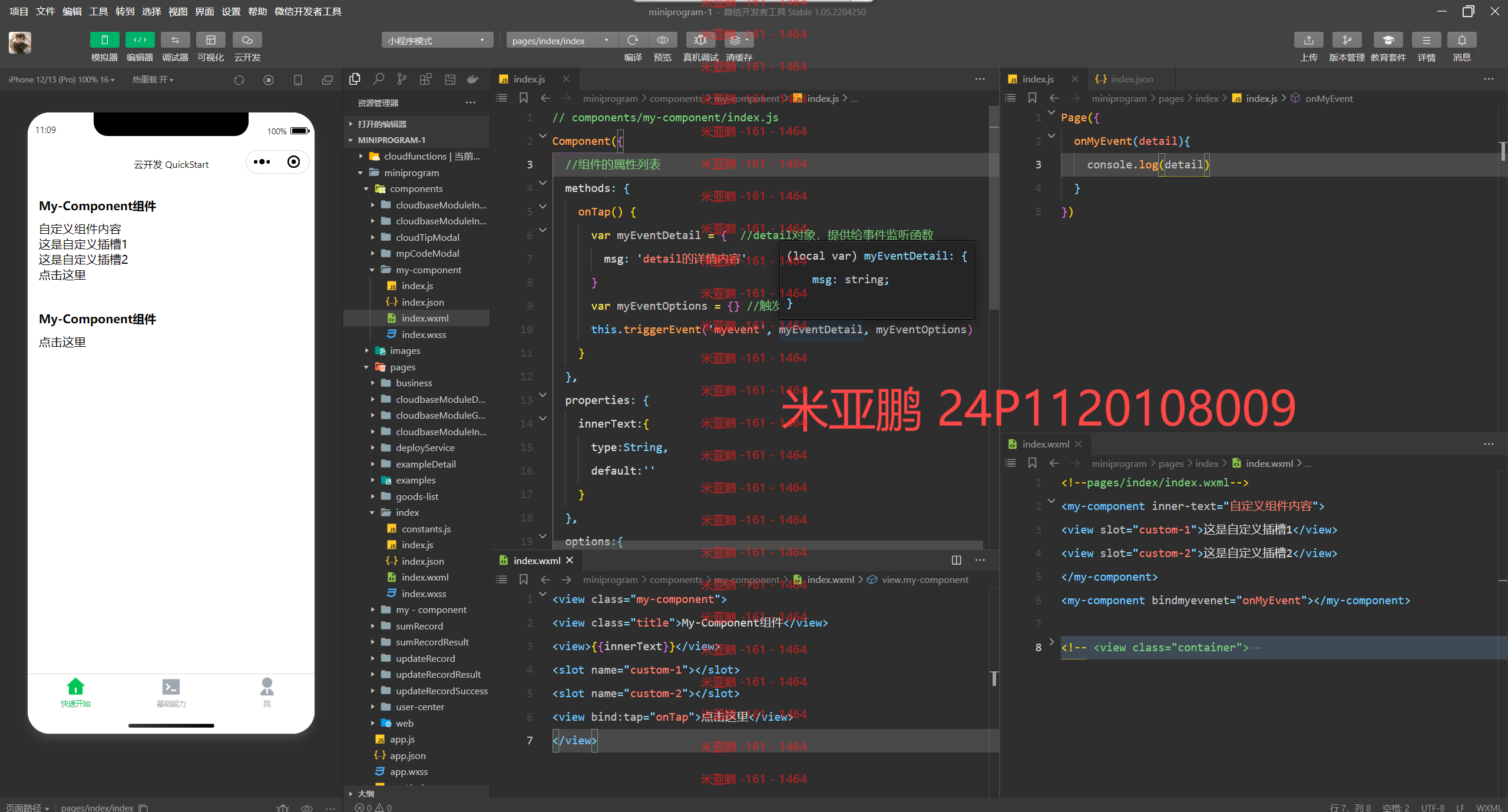Image resolution: width=1508 pixels, height=812 pixels.
Task: Open the 微信开发者工具 menu
Action: coord(308,11)
